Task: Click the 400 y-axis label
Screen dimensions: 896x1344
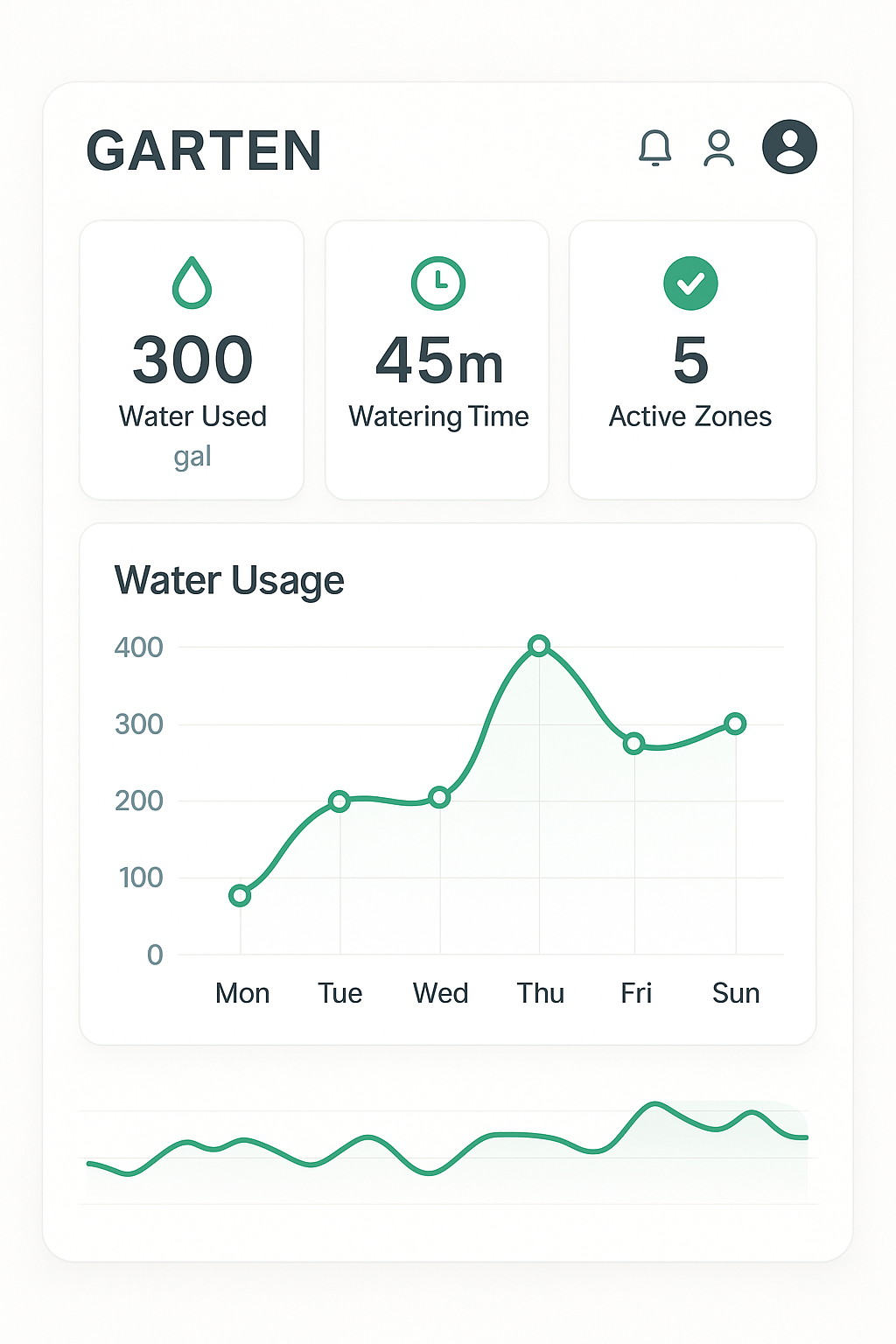Action: [139, 647]
